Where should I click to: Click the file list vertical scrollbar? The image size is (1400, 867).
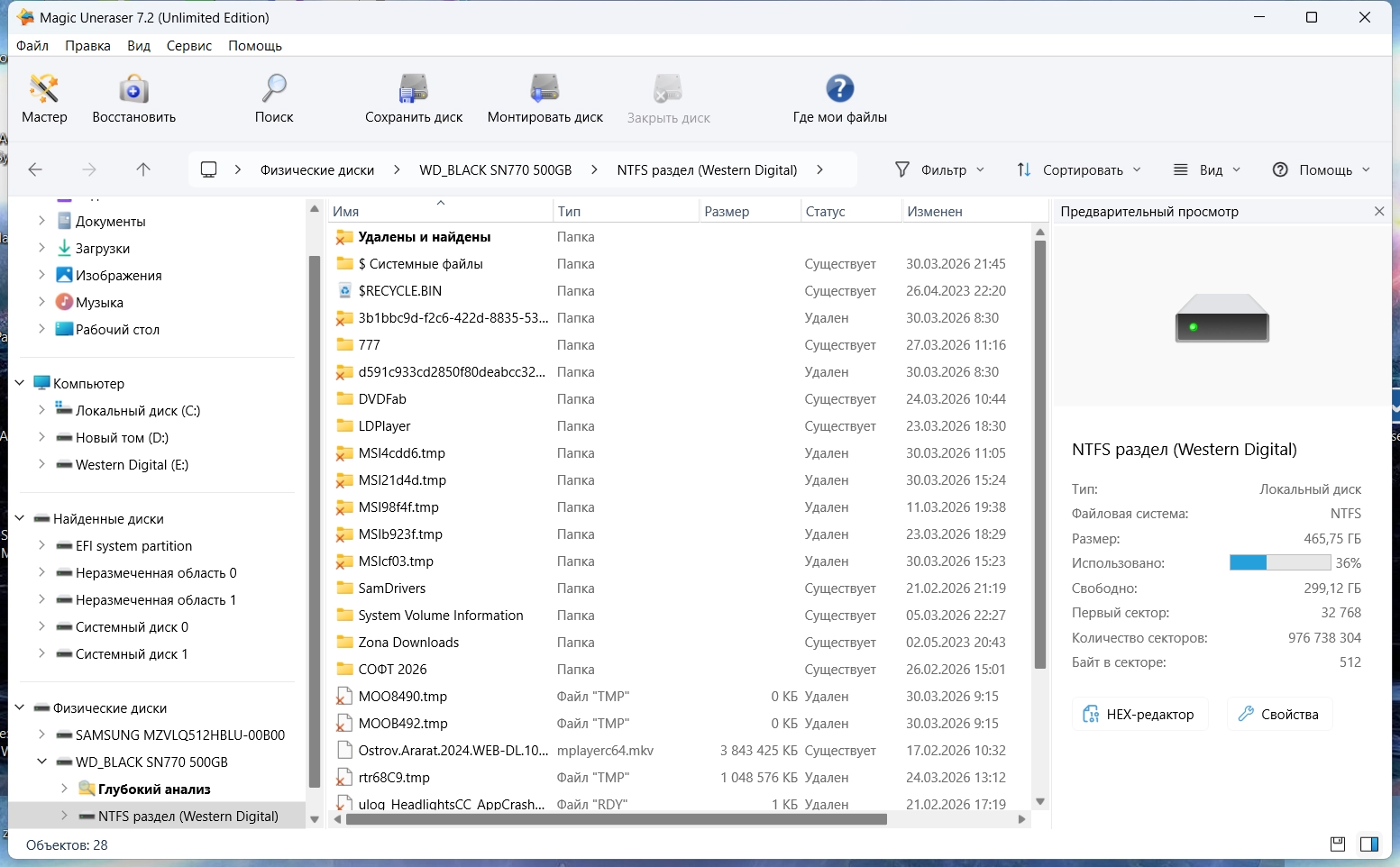click(1039, 454)
